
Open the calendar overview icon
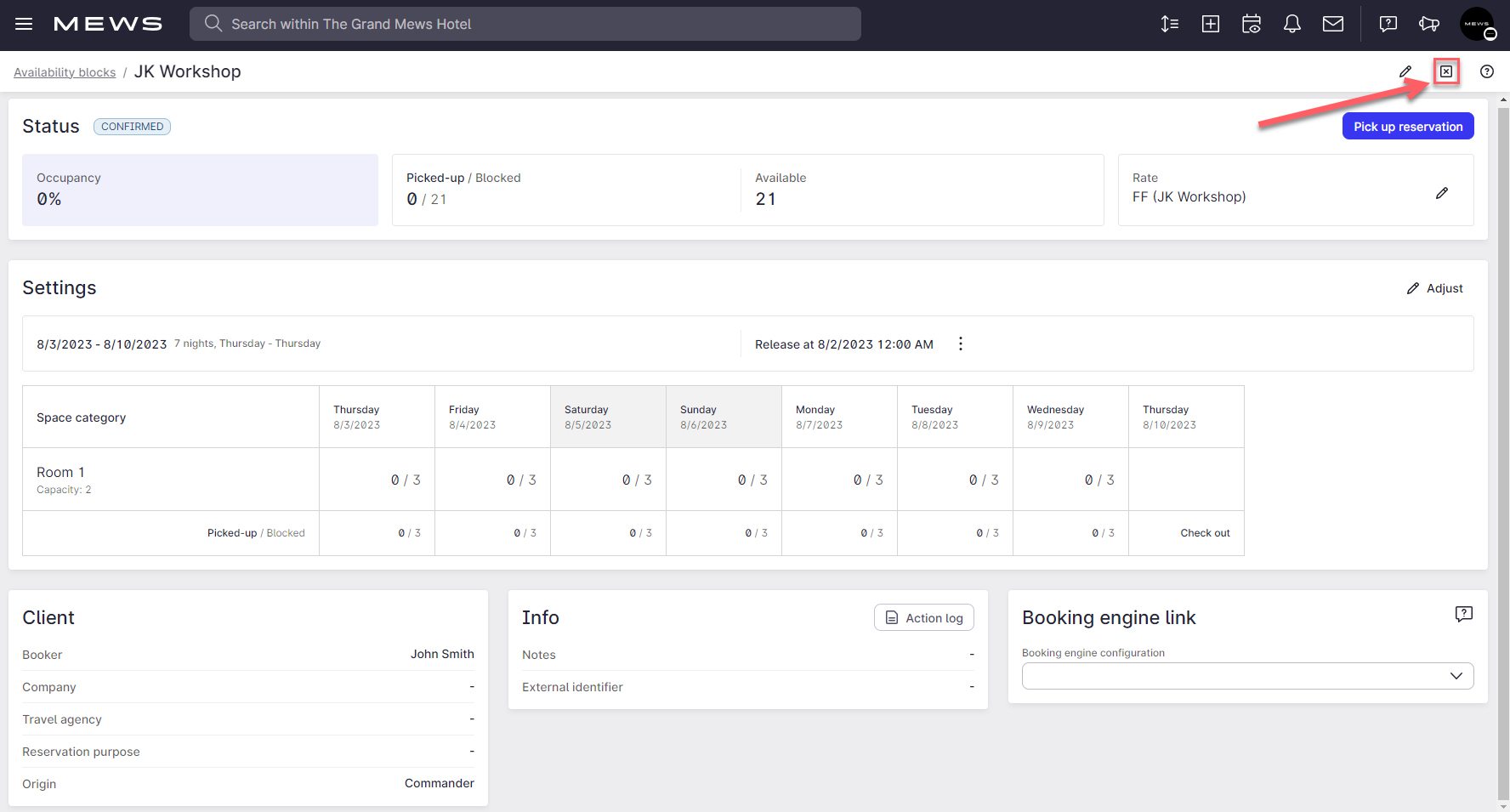(1251, 24)
